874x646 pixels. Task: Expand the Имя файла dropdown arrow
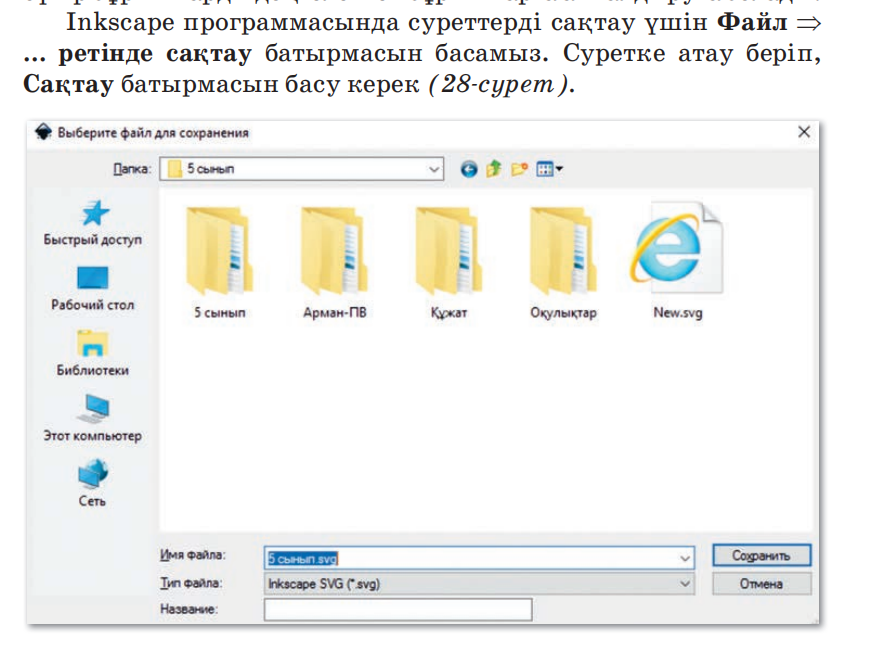(x=684, y=558)
